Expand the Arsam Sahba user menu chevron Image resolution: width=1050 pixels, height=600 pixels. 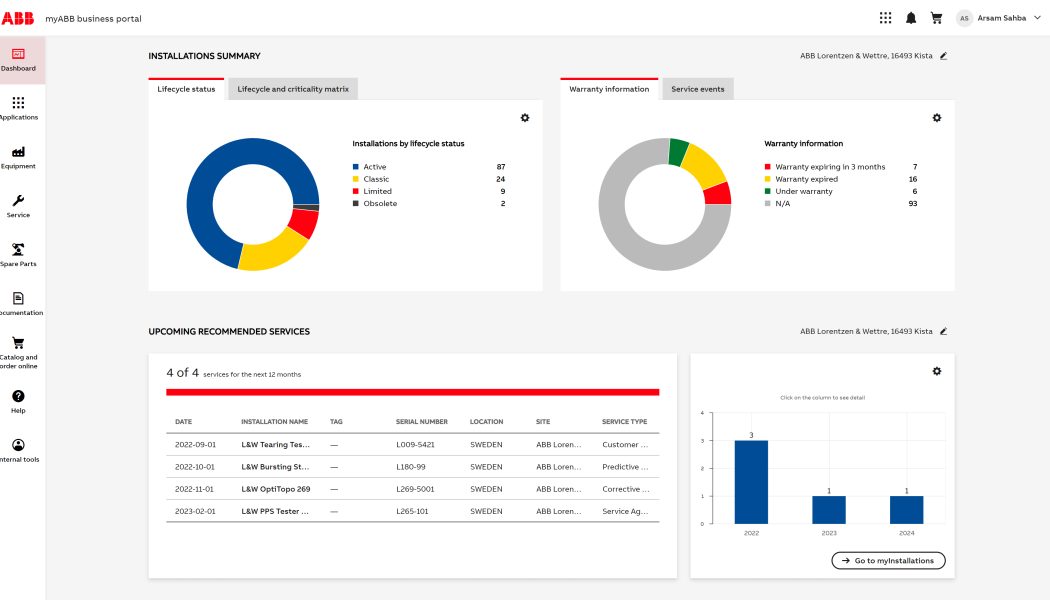click(1037, 18)
